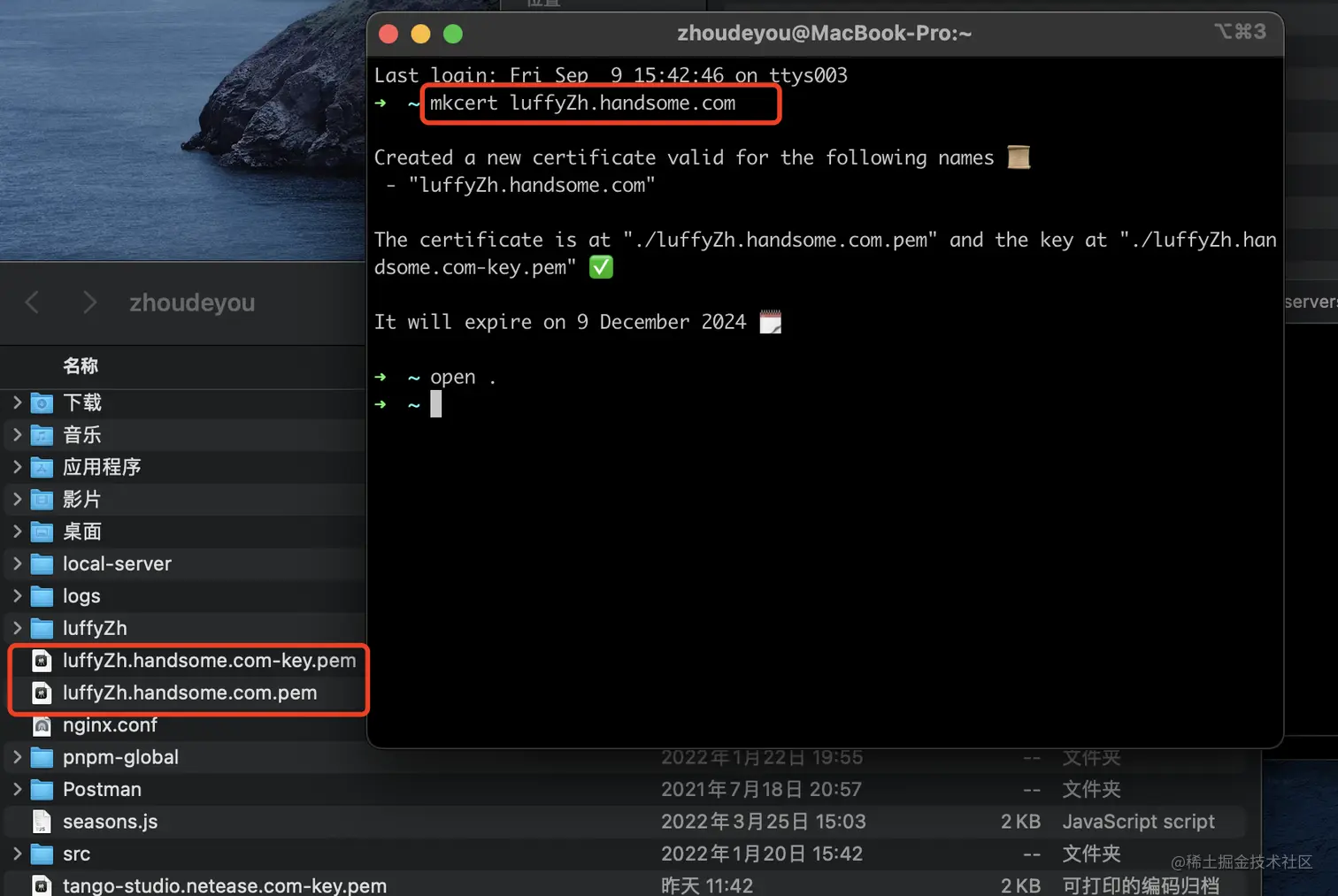Minimize the terminal window with yellow button

point(420,34)
